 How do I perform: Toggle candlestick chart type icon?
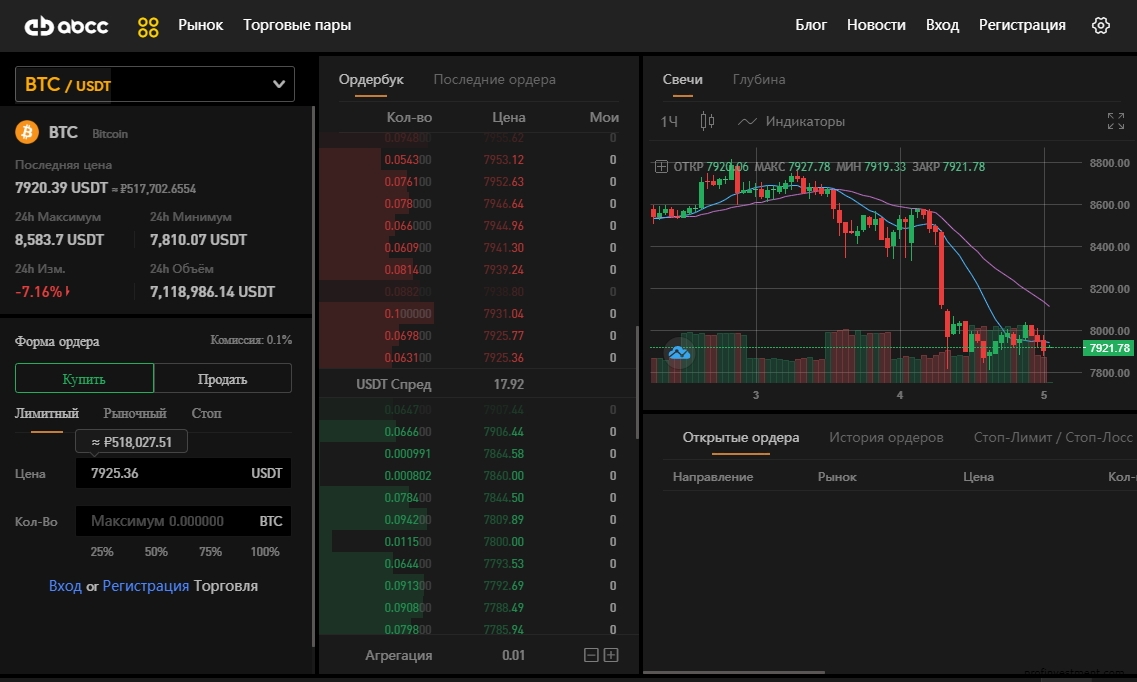[x=707, y=121]
